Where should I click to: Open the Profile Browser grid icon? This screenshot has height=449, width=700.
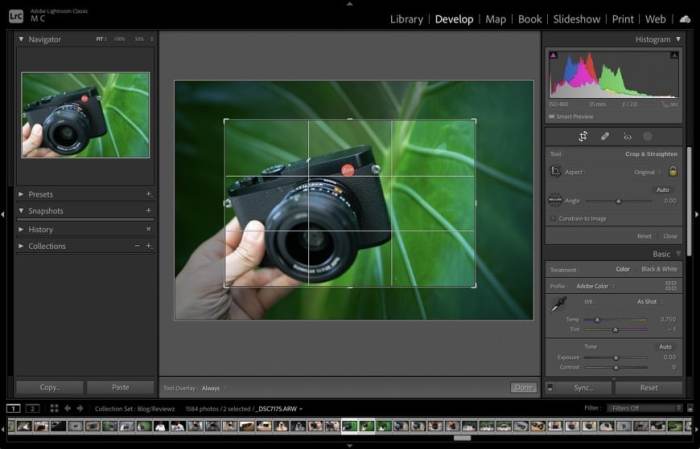[x=670, y=286]
